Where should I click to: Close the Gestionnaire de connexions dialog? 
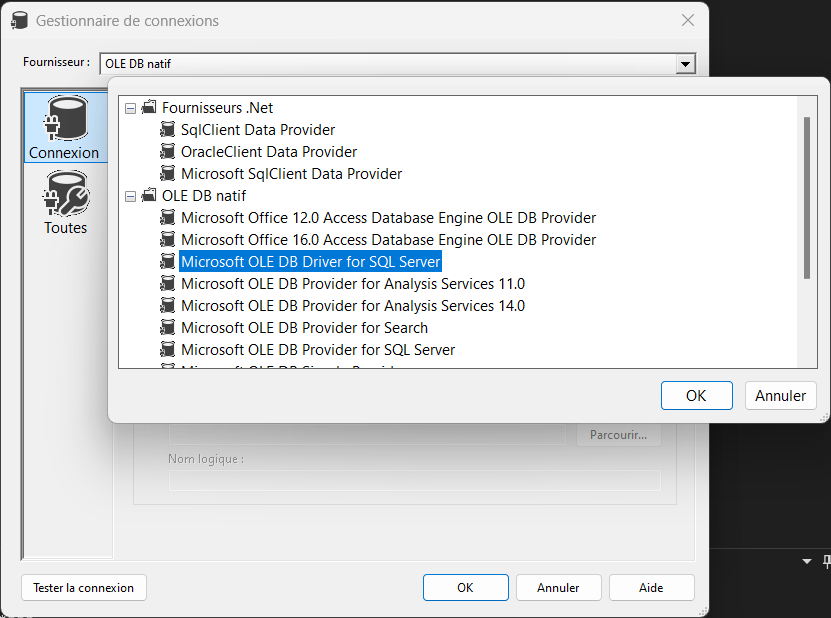[x=688, y=21]
